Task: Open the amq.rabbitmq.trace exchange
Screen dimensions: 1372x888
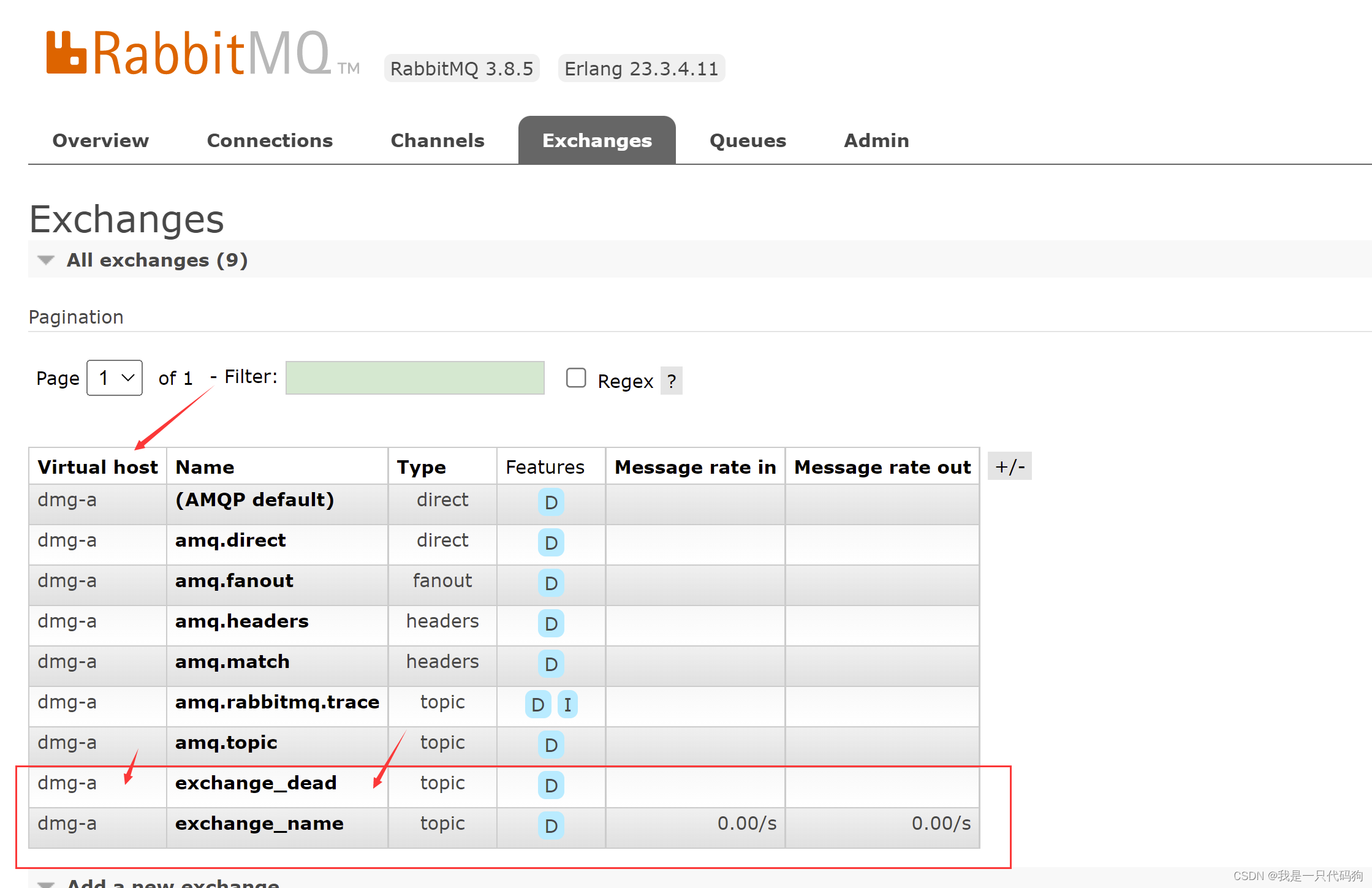Action: click(277, 702)
